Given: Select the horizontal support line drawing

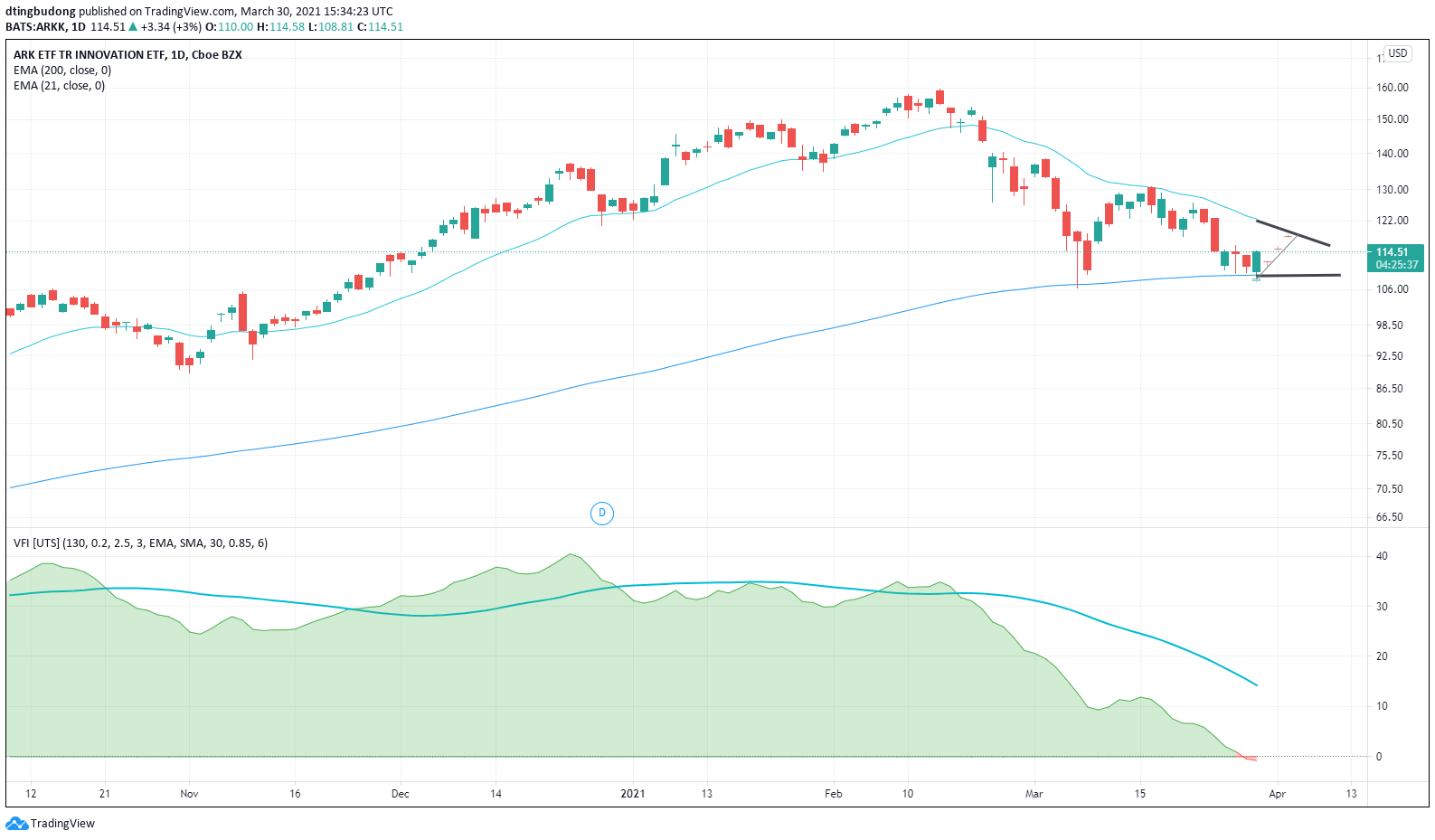Looking at the screenshot, I should pos(1298,275).
